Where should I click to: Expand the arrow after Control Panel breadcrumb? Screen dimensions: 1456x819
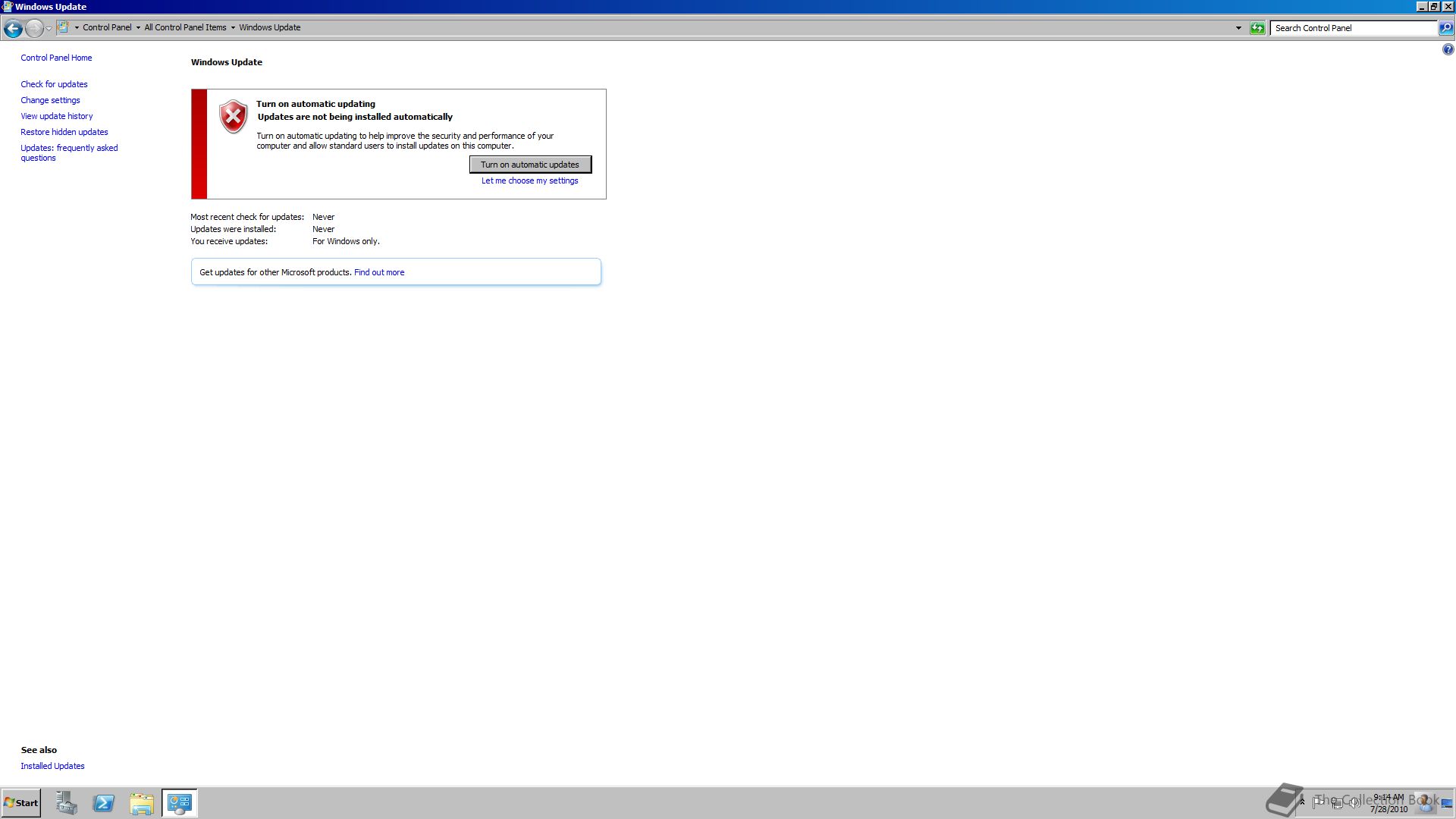(x=138, y=27)
